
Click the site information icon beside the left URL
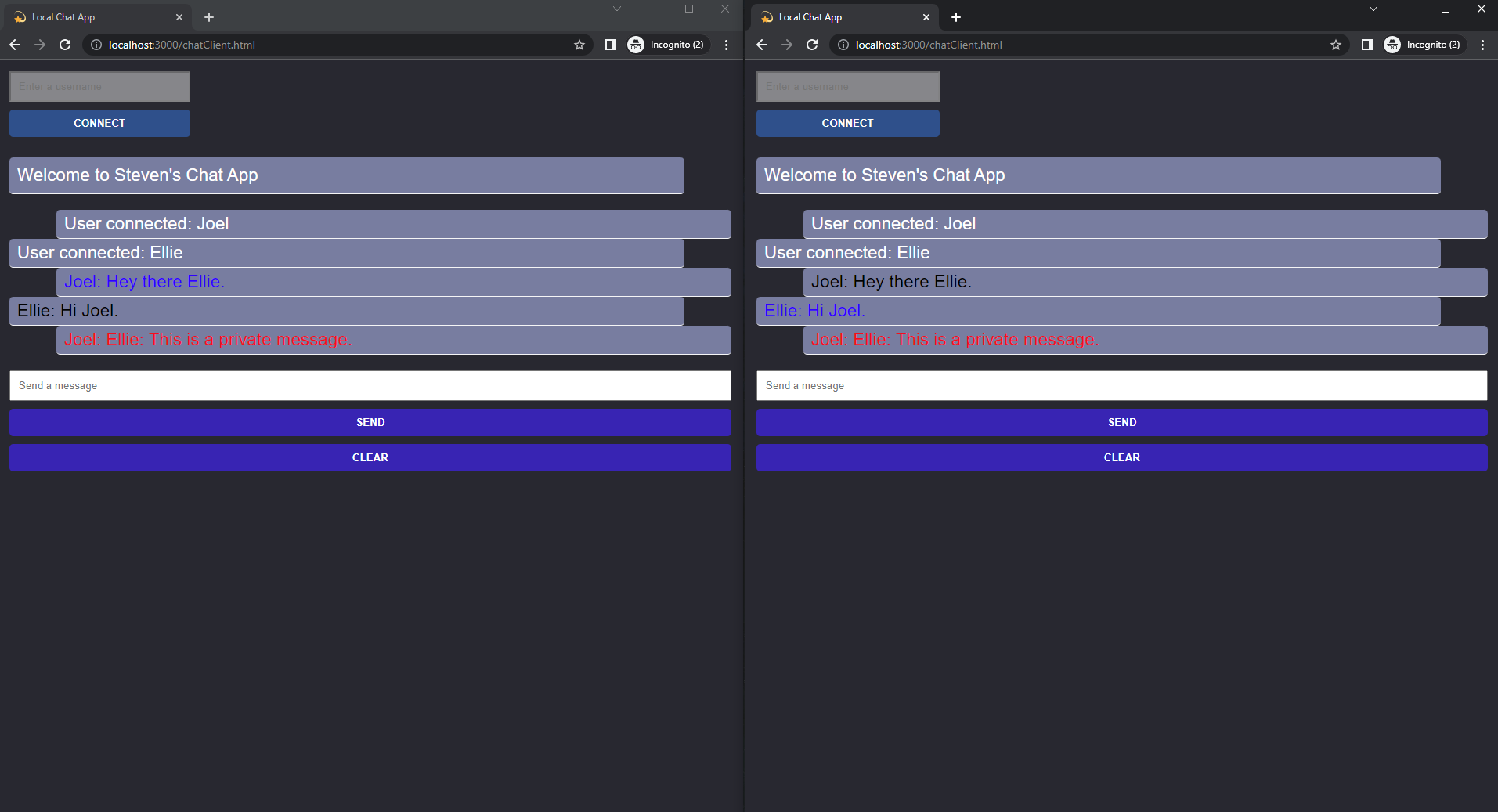click(95, 45)
